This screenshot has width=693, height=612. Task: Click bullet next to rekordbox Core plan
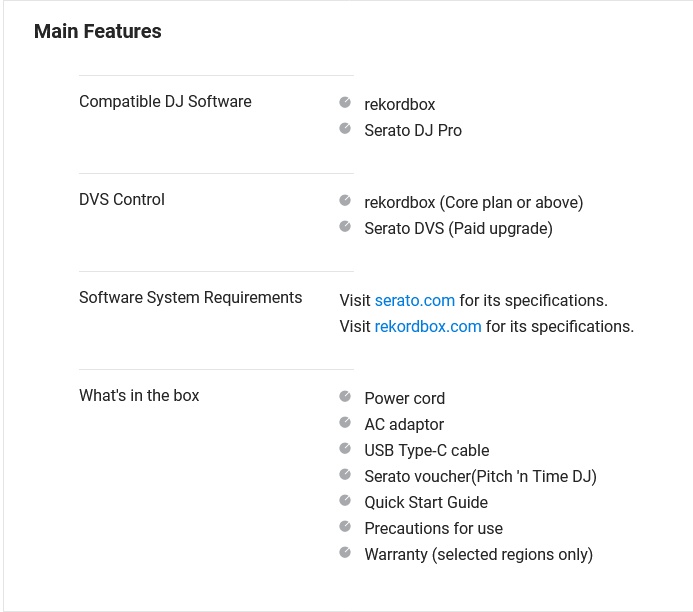coord(345,201)
